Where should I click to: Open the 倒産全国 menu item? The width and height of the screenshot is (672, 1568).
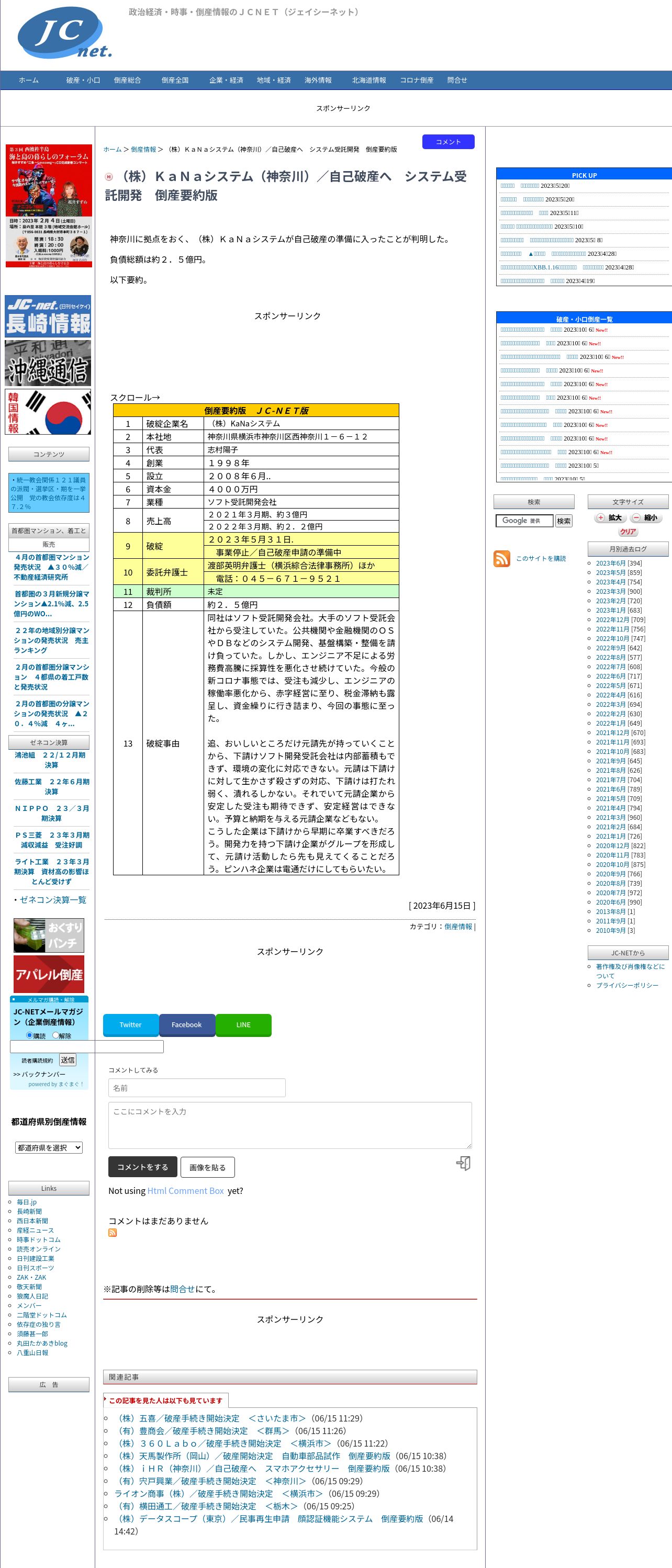(x=175, y=80)
